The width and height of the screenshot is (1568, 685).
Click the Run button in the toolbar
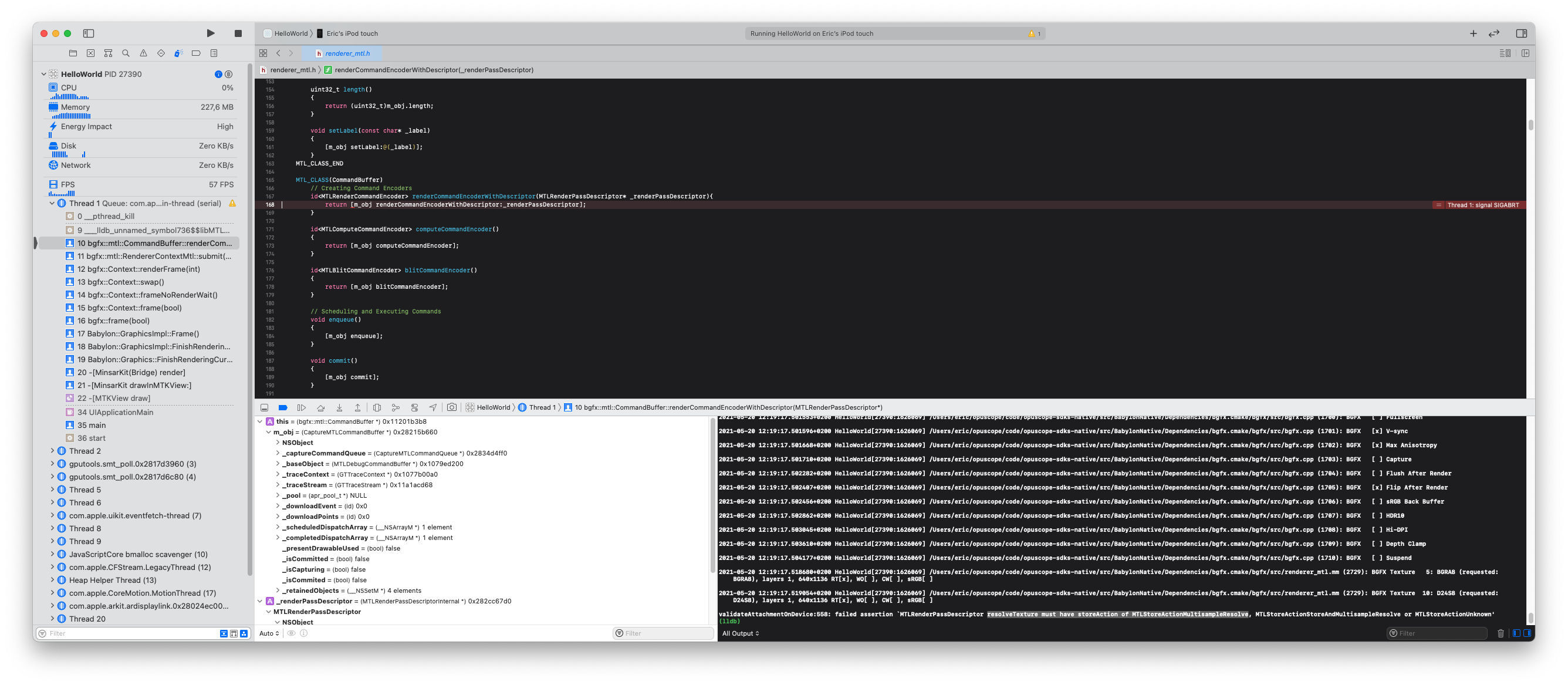click(x=210, y=33)
